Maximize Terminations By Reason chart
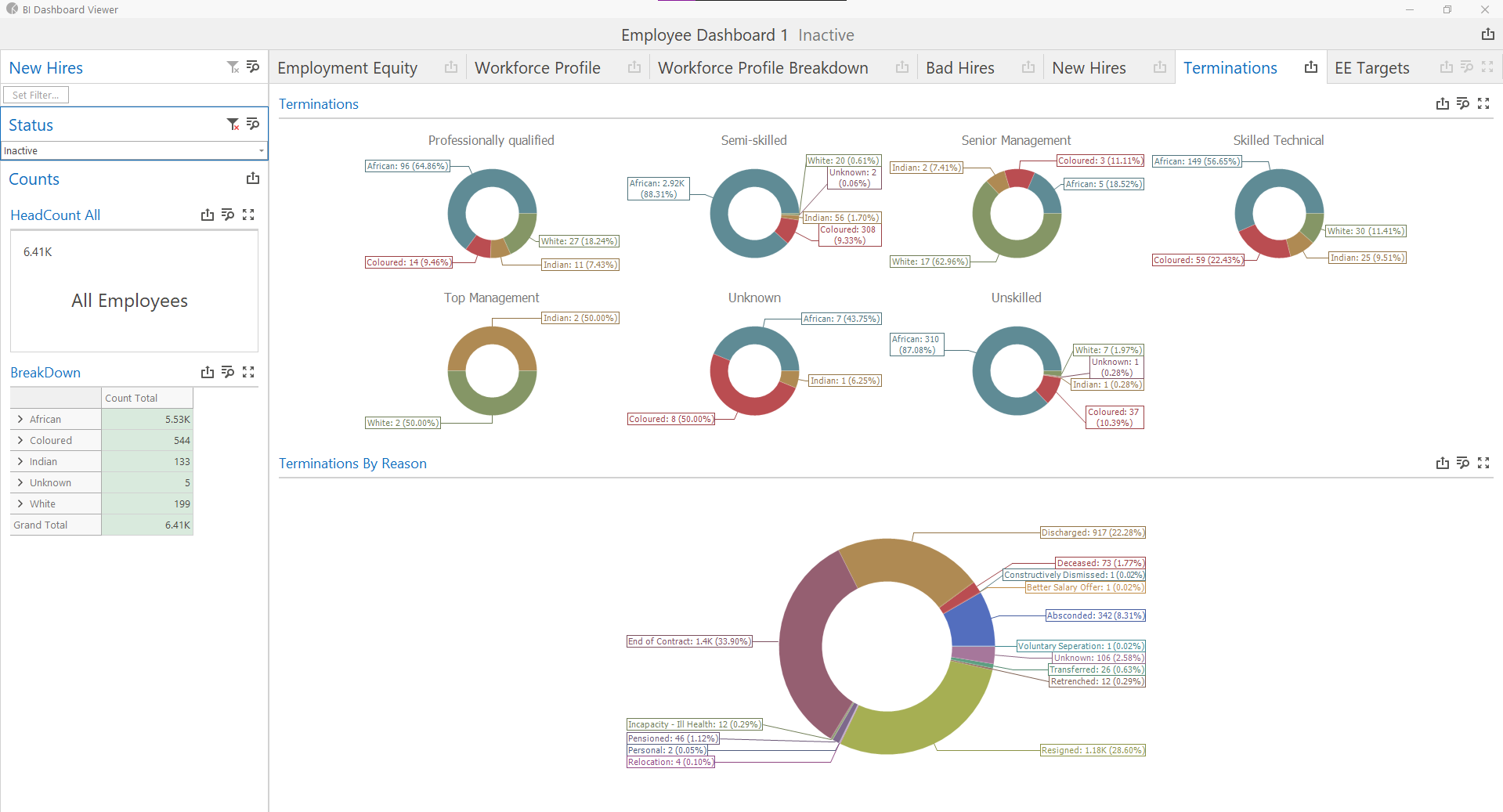The image size is (1503, 812). (x=1483, y=463)
